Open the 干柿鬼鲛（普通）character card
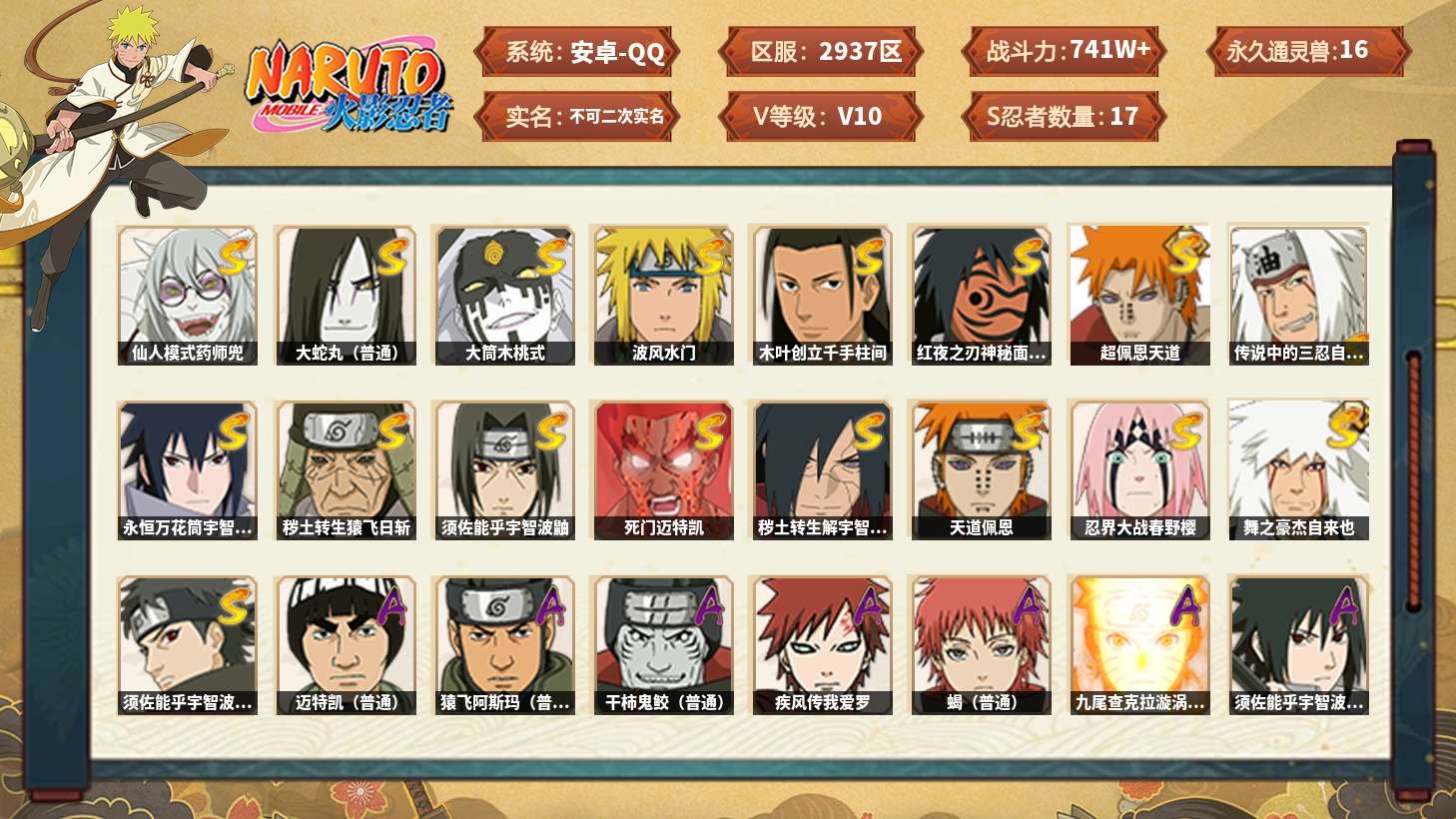 coord(664,645)
